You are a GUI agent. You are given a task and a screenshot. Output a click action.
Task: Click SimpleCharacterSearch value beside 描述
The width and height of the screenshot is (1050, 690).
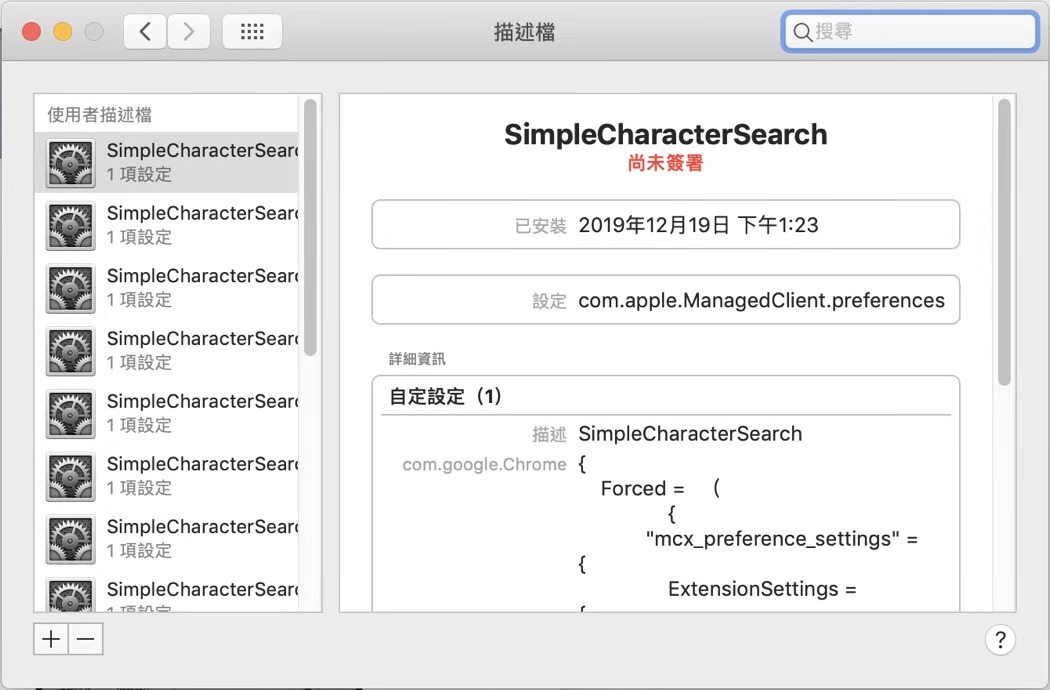tap(690, 433)
